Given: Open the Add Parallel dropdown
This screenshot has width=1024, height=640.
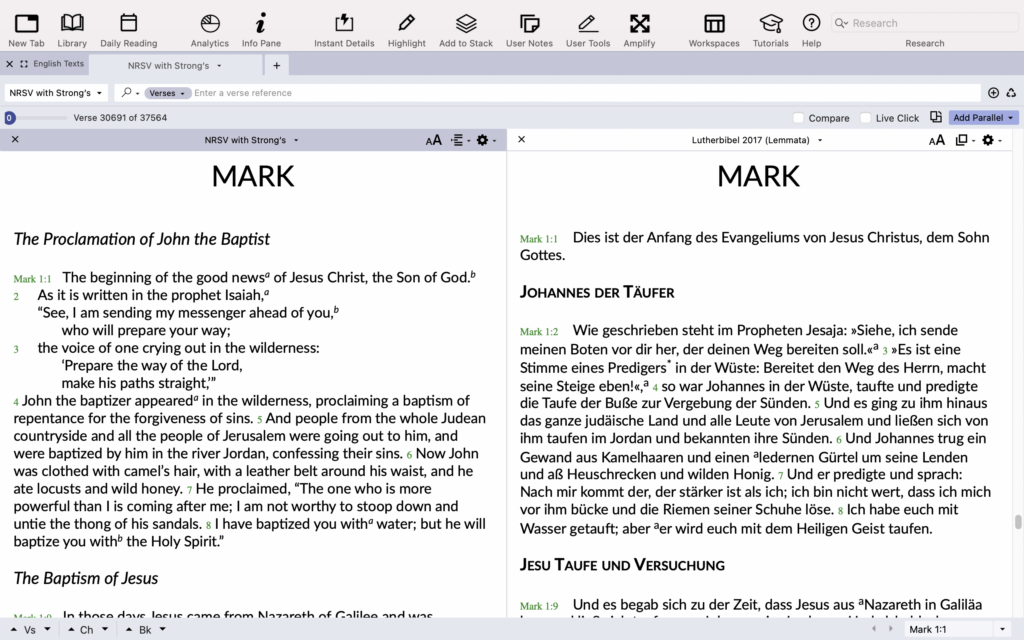Looking at the screenshot, I should (x=983, y=118).
